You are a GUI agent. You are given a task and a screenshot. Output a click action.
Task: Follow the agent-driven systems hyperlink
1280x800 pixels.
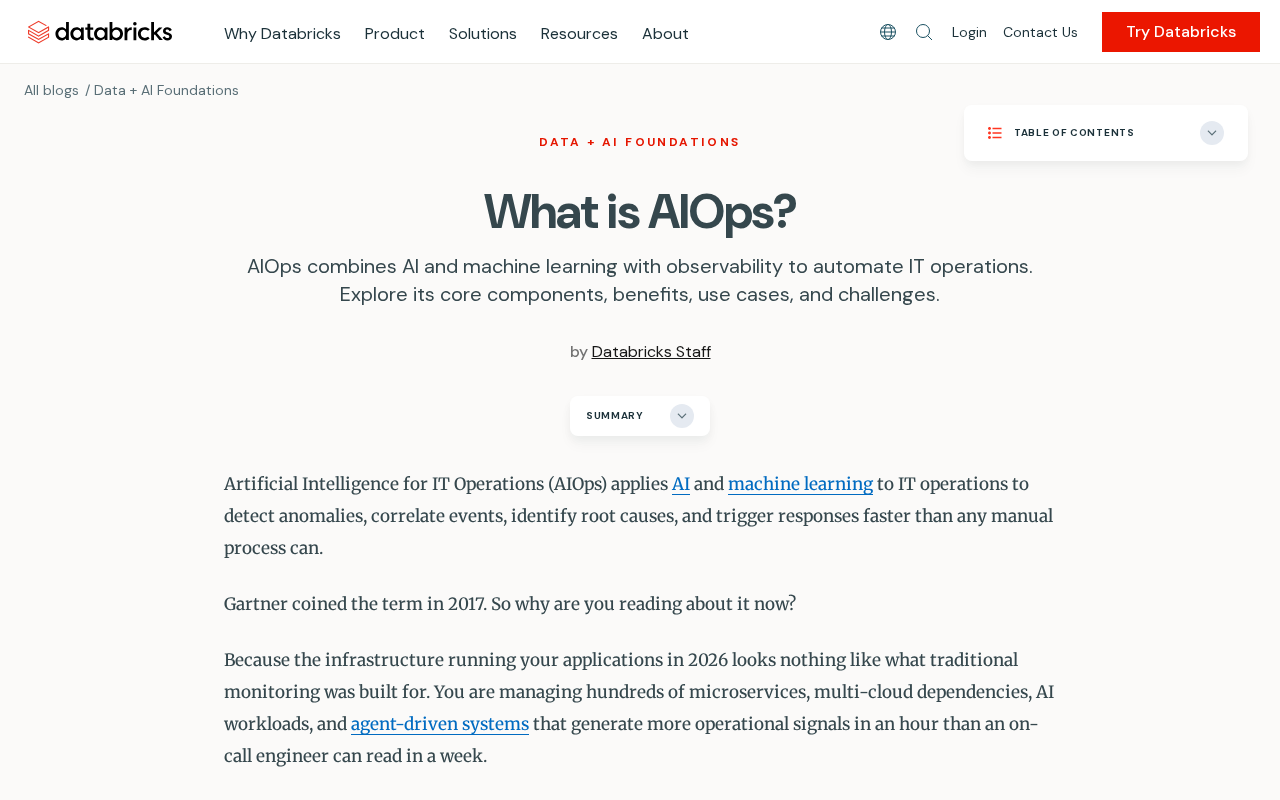coord(440,724)
